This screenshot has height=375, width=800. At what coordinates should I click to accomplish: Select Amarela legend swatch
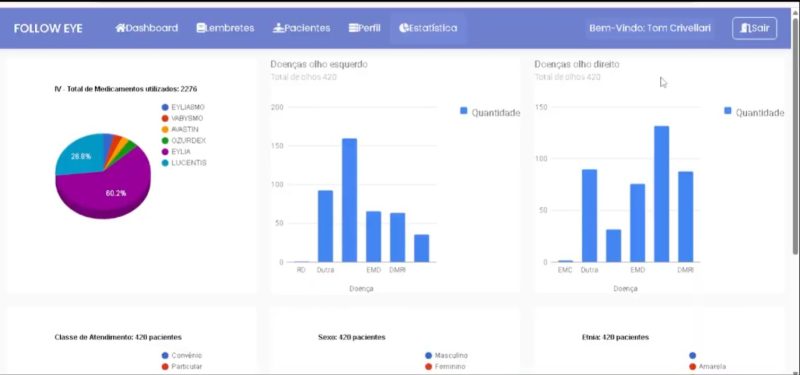pos(692,366)
